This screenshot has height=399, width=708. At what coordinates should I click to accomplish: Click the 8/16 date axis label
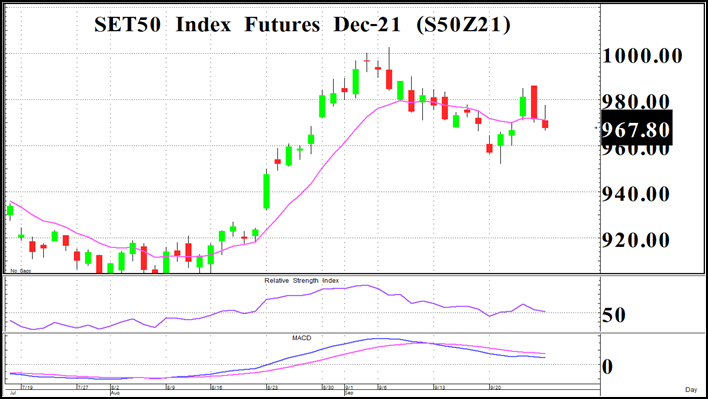[x=216, y=387]
